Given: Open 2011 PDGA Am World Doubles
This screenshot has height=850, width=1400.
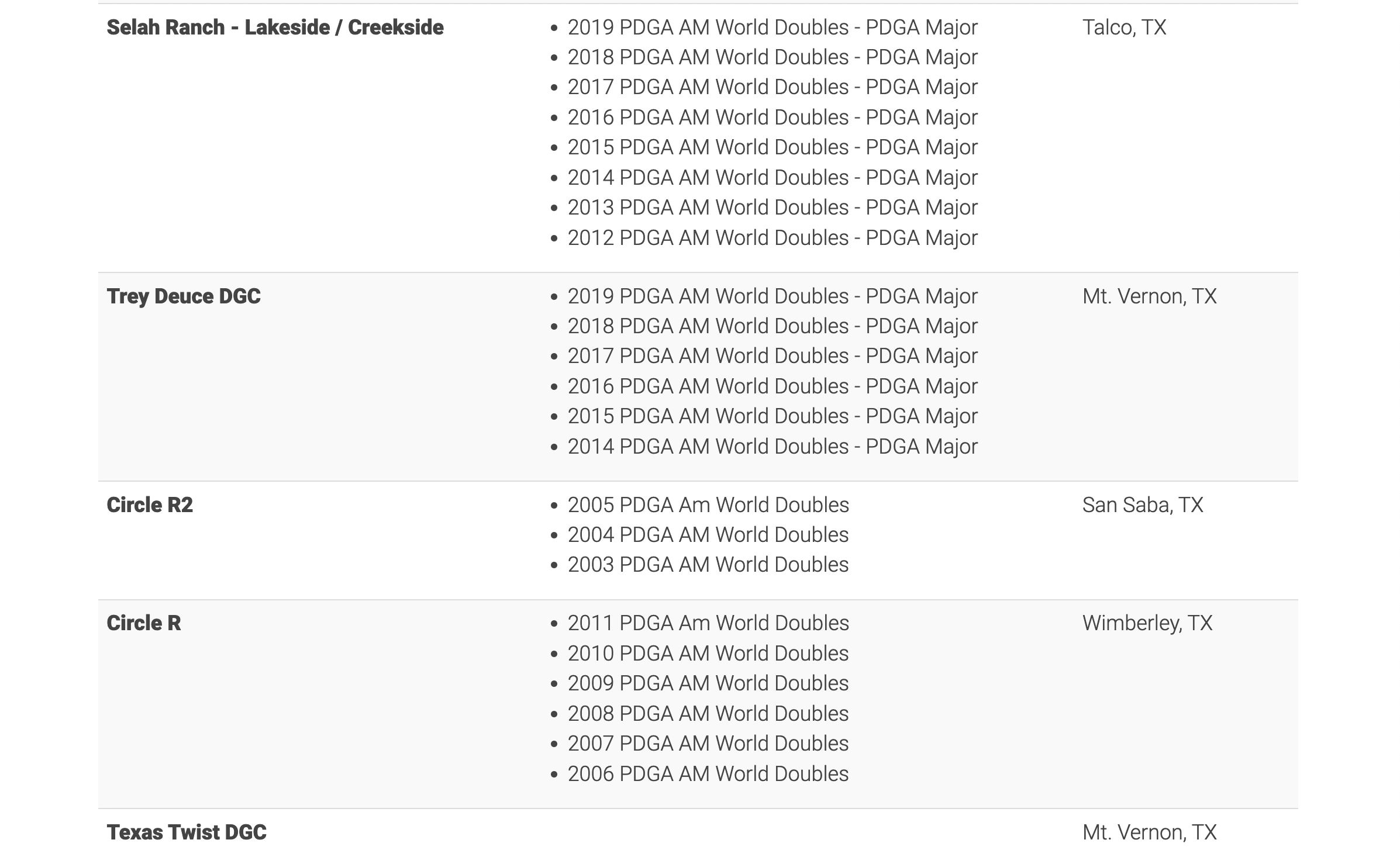Looking at the screenshot, I should 708,623.
